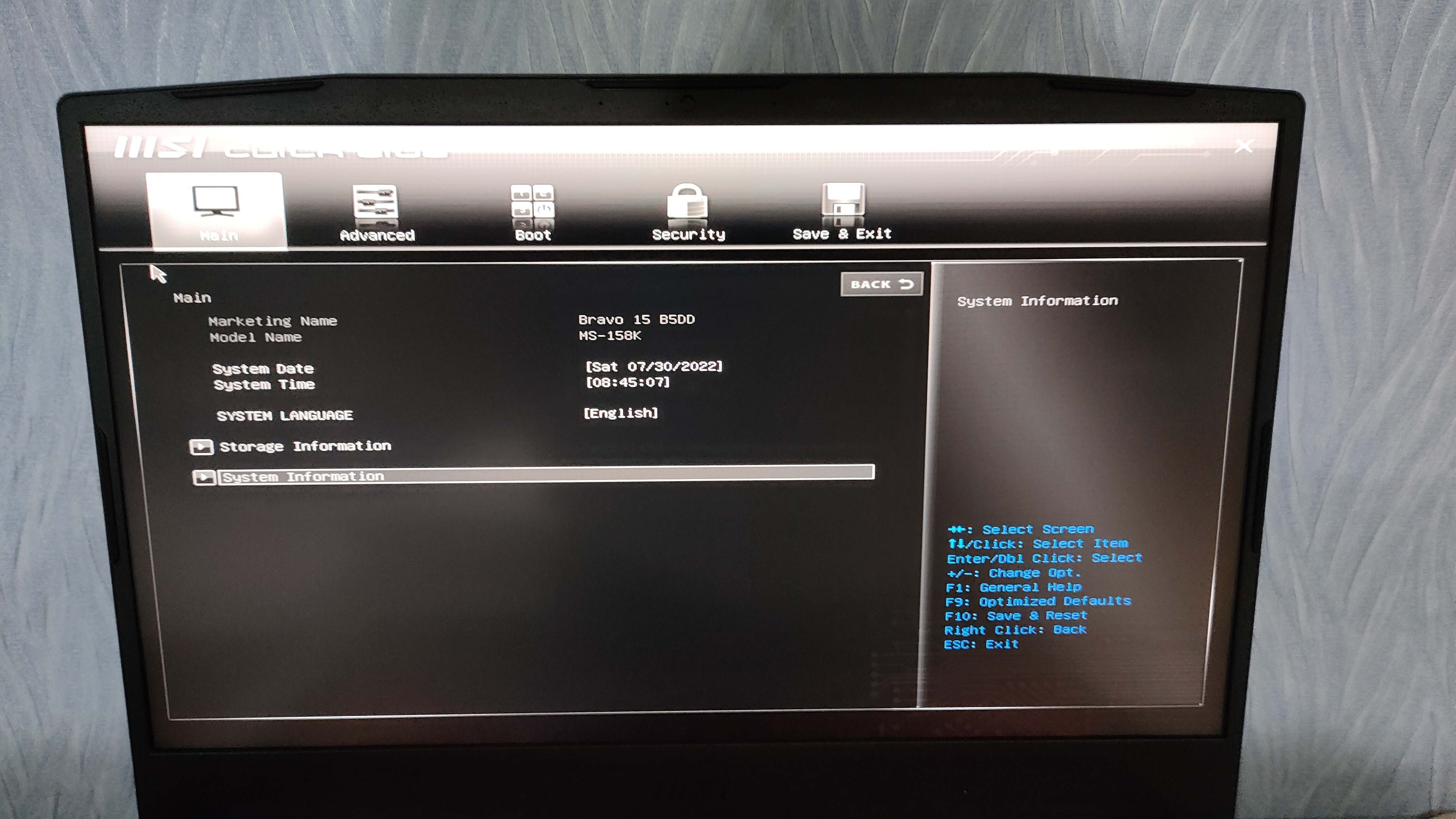Expand Storage Information submenu
1456x819 pixels.
305,446
